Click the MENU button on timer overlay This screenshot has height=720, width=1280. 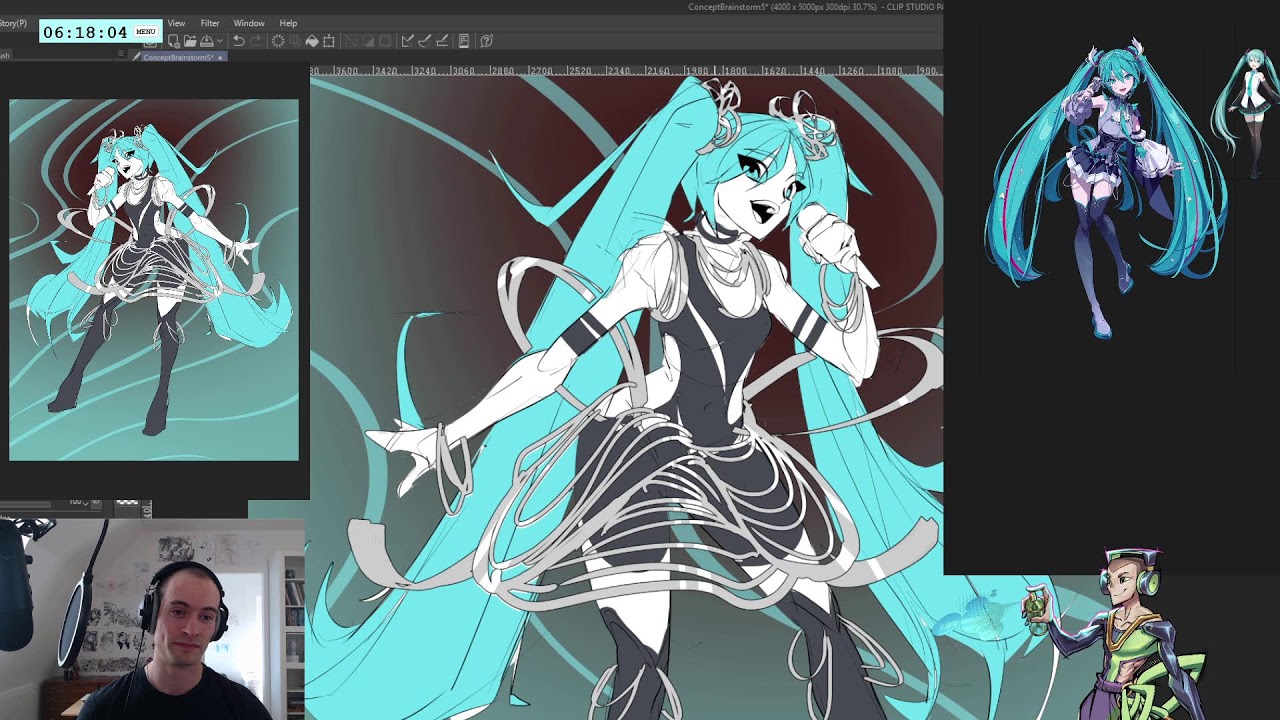click(146, 31)
